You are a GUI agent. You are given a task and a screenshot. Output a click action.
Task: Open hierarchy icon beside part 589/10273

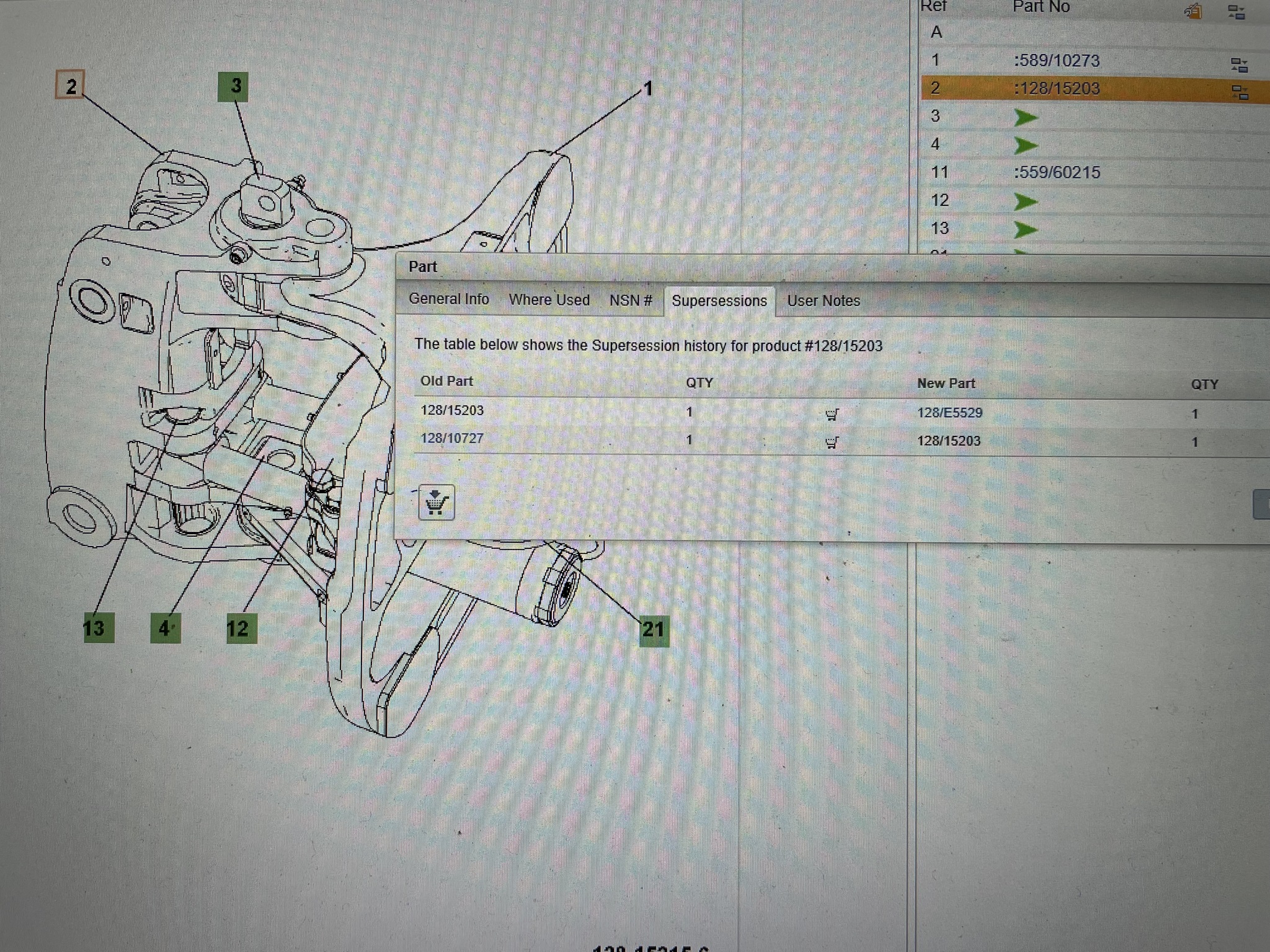[1239, 64]
